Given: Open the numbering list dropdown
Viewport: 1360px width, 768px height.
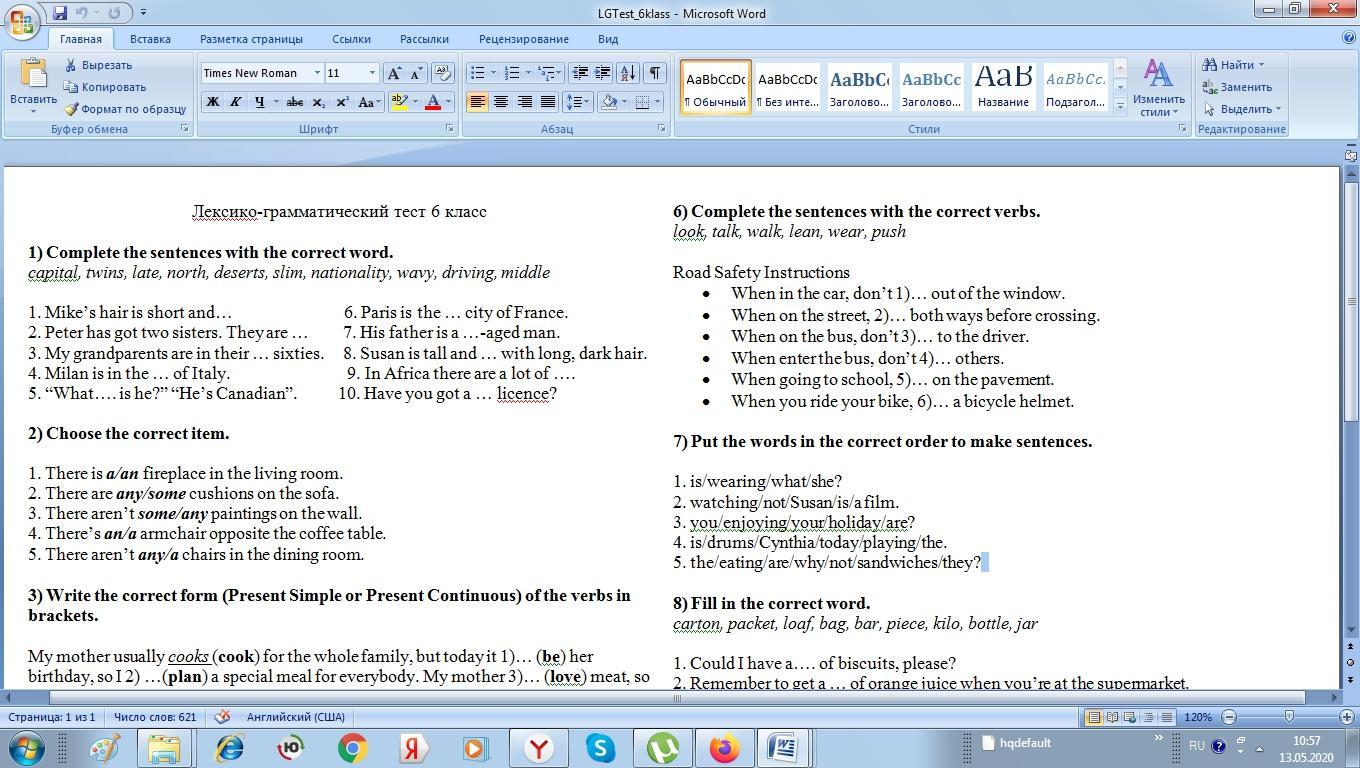Looking at the screenshot, I should tap(527, 73).
